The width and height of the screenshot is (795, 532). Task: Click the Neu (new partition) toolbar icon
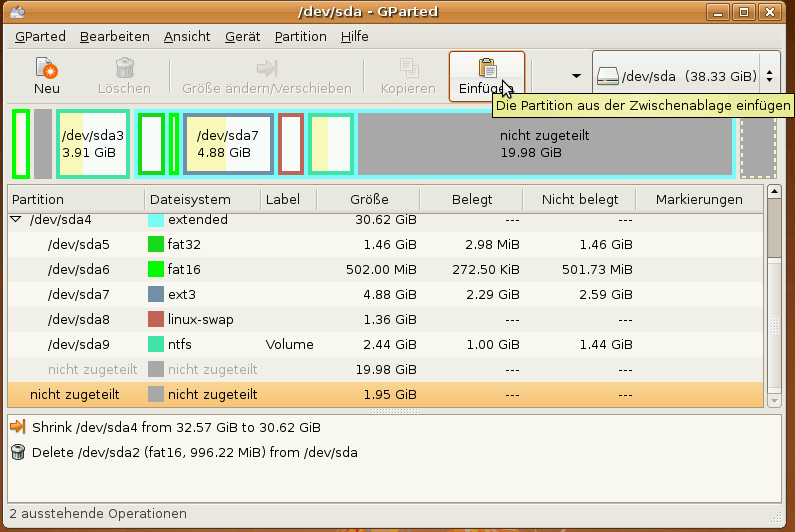[x=46, y=68]
